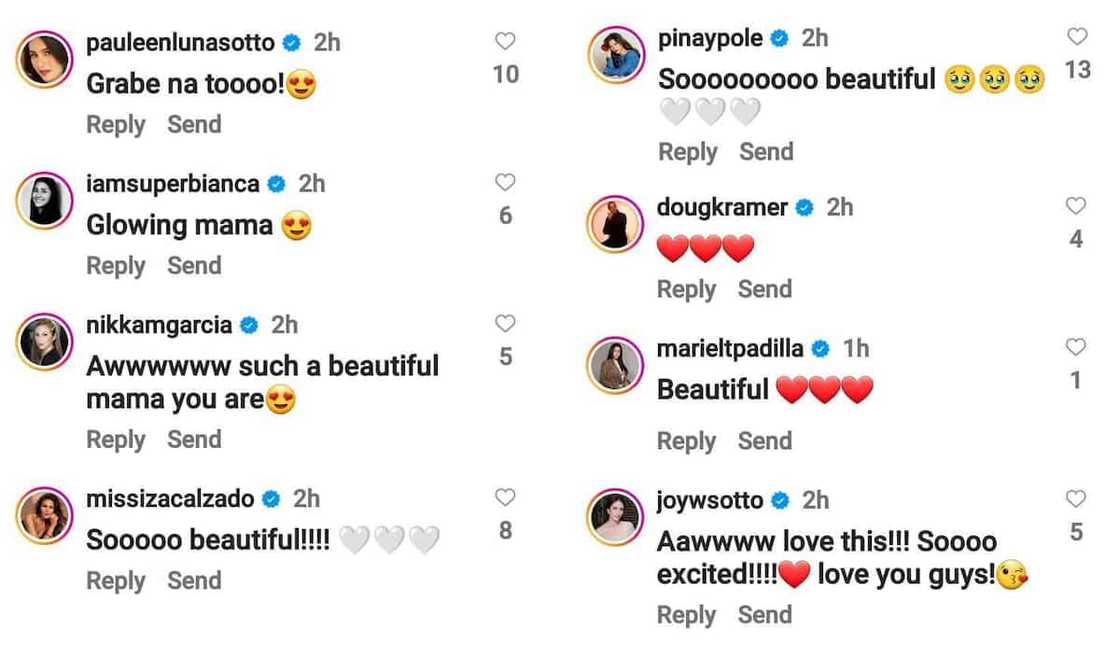The width and height of the screenshot is (1120, 659).
Task: View dougkramer's profile picture
Action: point(616,223)
